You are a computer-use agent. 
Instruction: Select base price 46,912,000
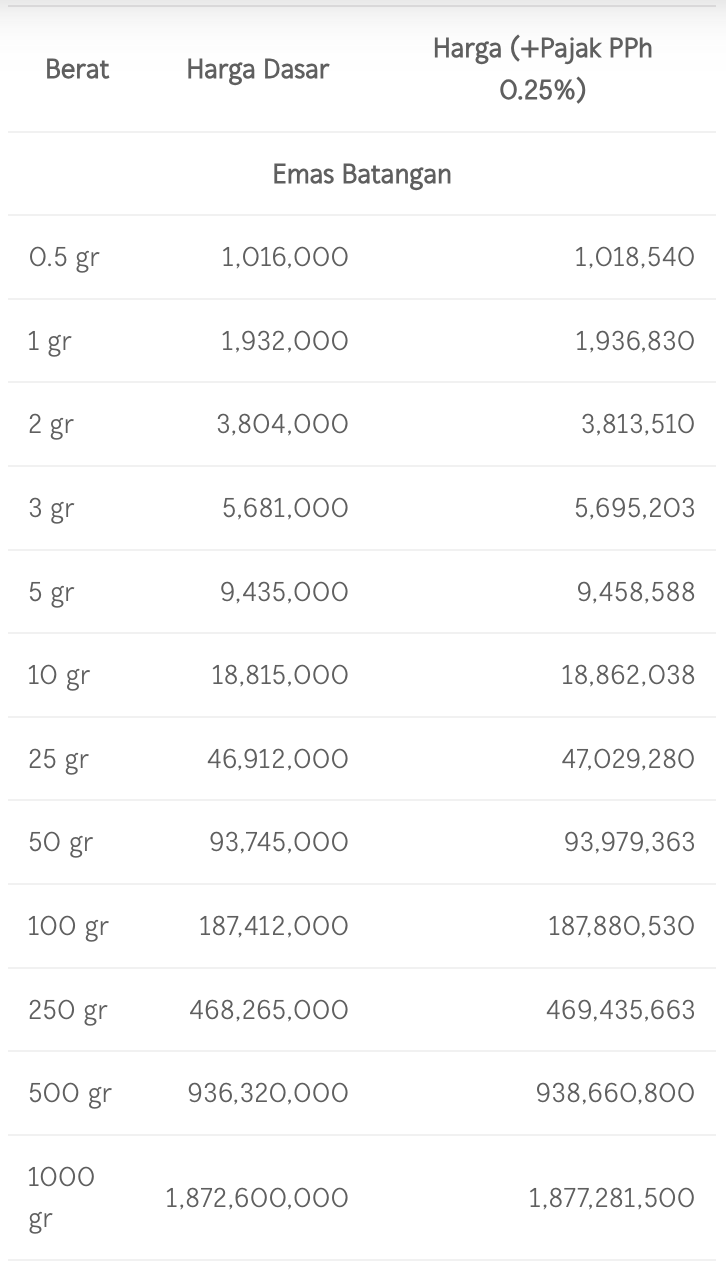tap(278, 759)
